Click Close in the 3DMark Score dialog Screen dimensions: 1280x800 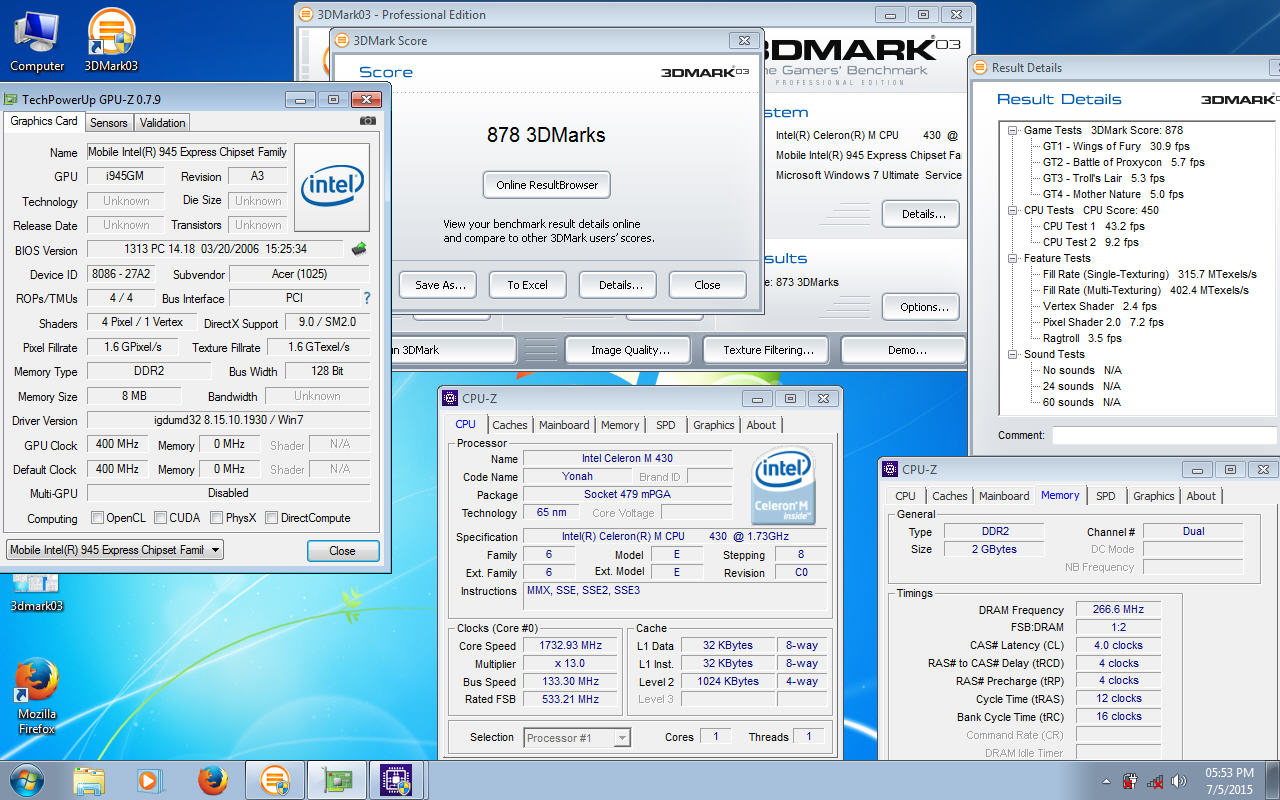707,285
